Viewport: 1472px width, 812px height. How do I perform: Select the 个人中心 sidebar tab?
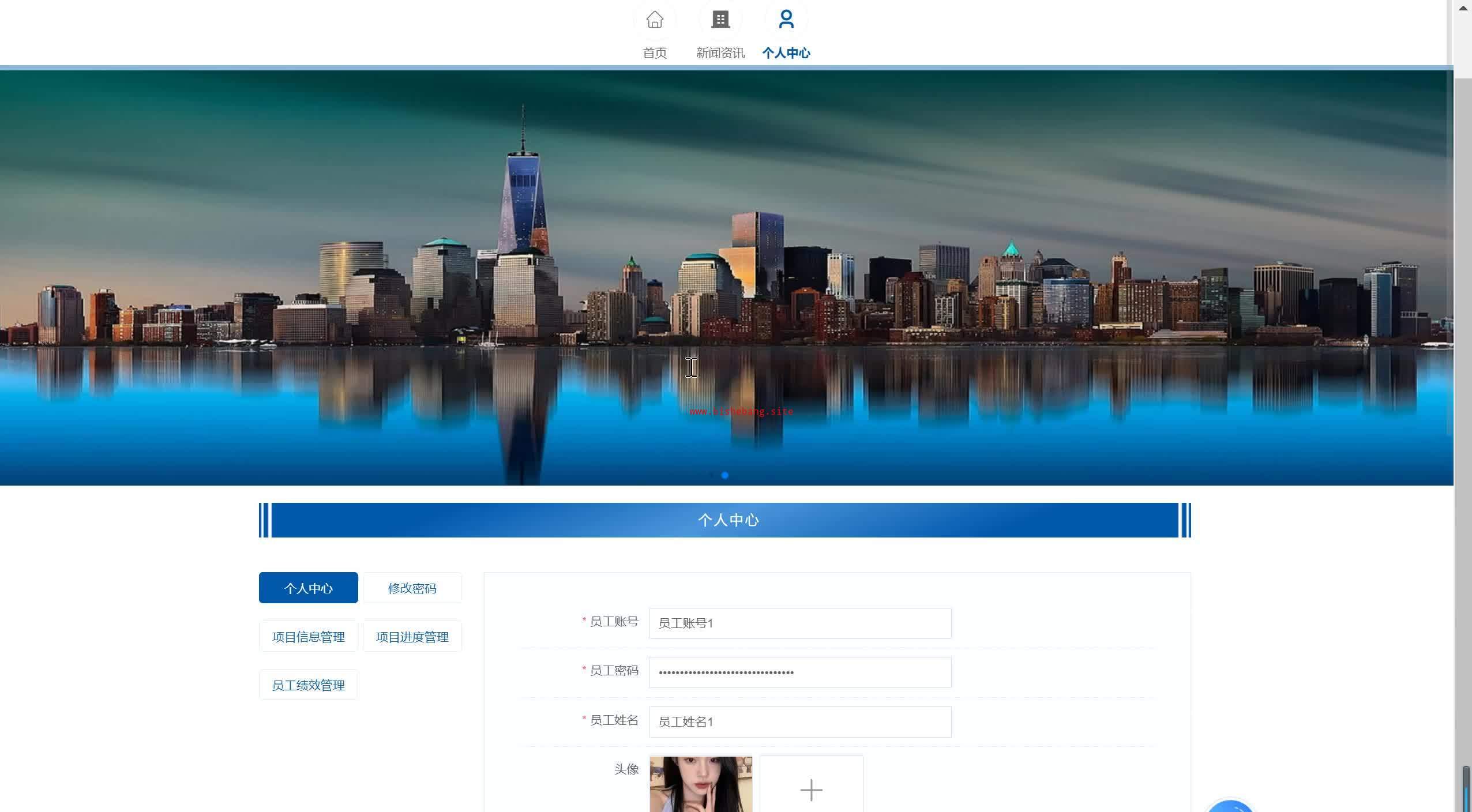(x=308, y=588)
